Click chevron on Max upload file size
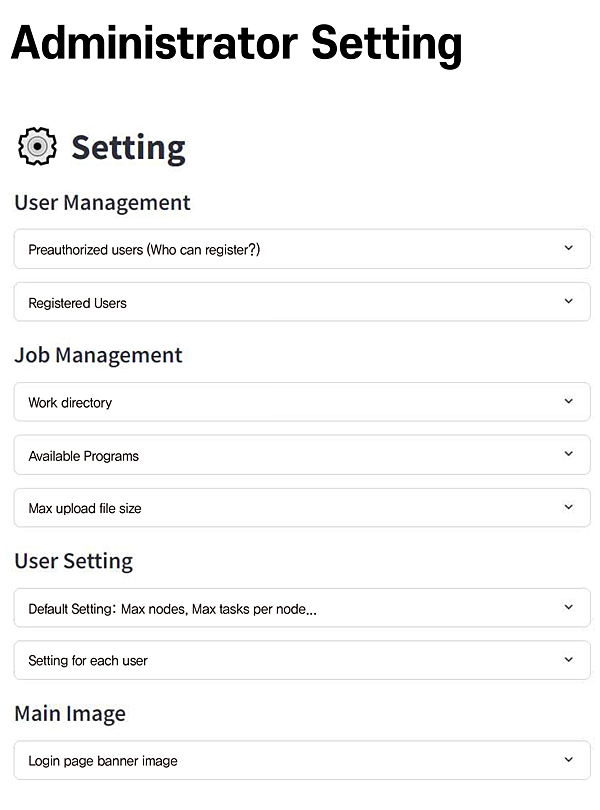This screenshot has width=600, height=810. pos(568,507)
